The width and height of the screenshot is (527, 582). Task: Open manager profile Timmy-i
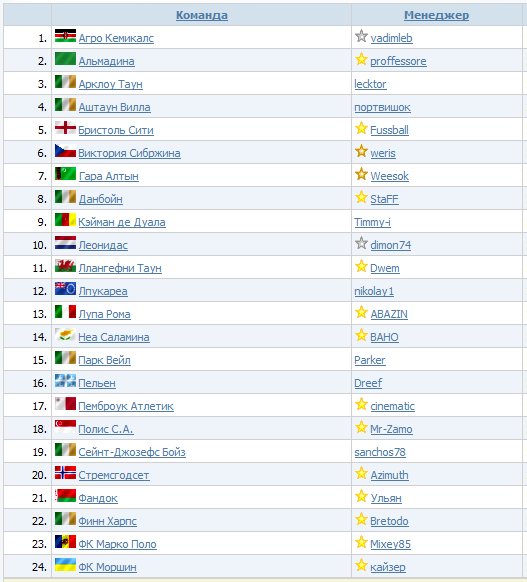(x=372, y=222)
